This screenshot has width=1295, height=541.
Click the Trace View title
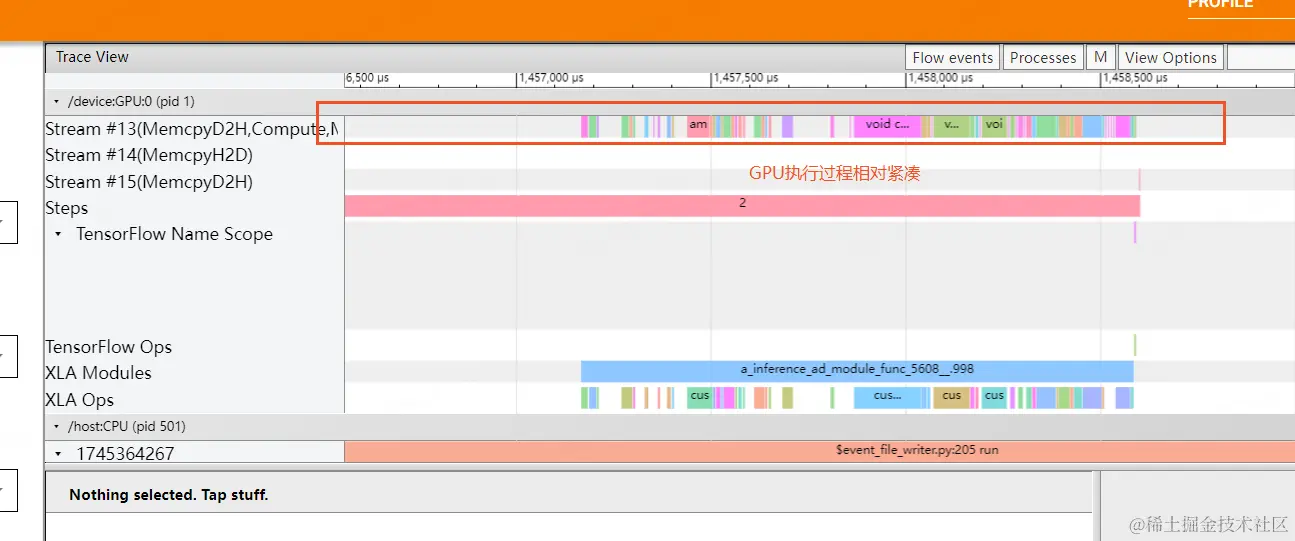pos(92,57)
